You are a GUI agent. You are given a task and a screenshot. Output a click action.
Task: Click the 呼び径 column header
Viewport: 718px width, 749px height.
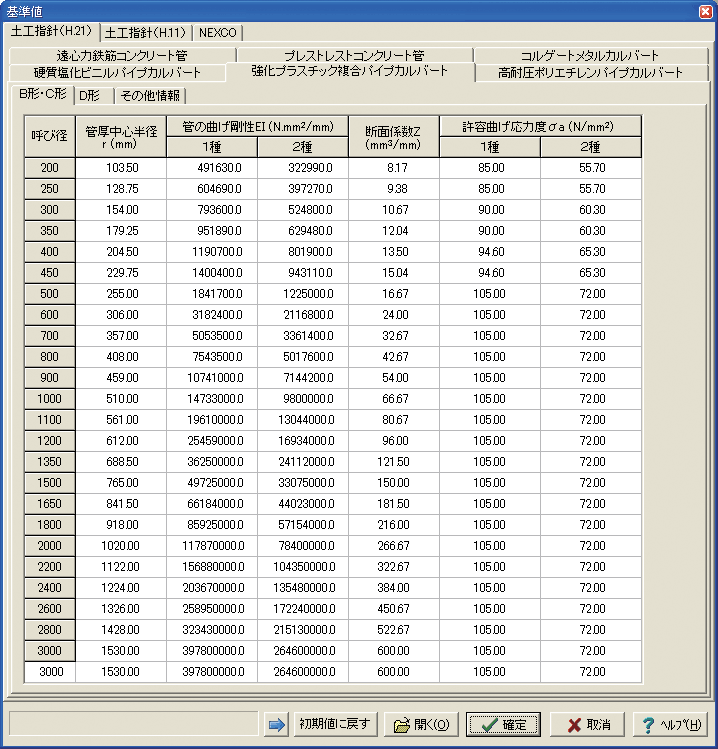point(50,137)
